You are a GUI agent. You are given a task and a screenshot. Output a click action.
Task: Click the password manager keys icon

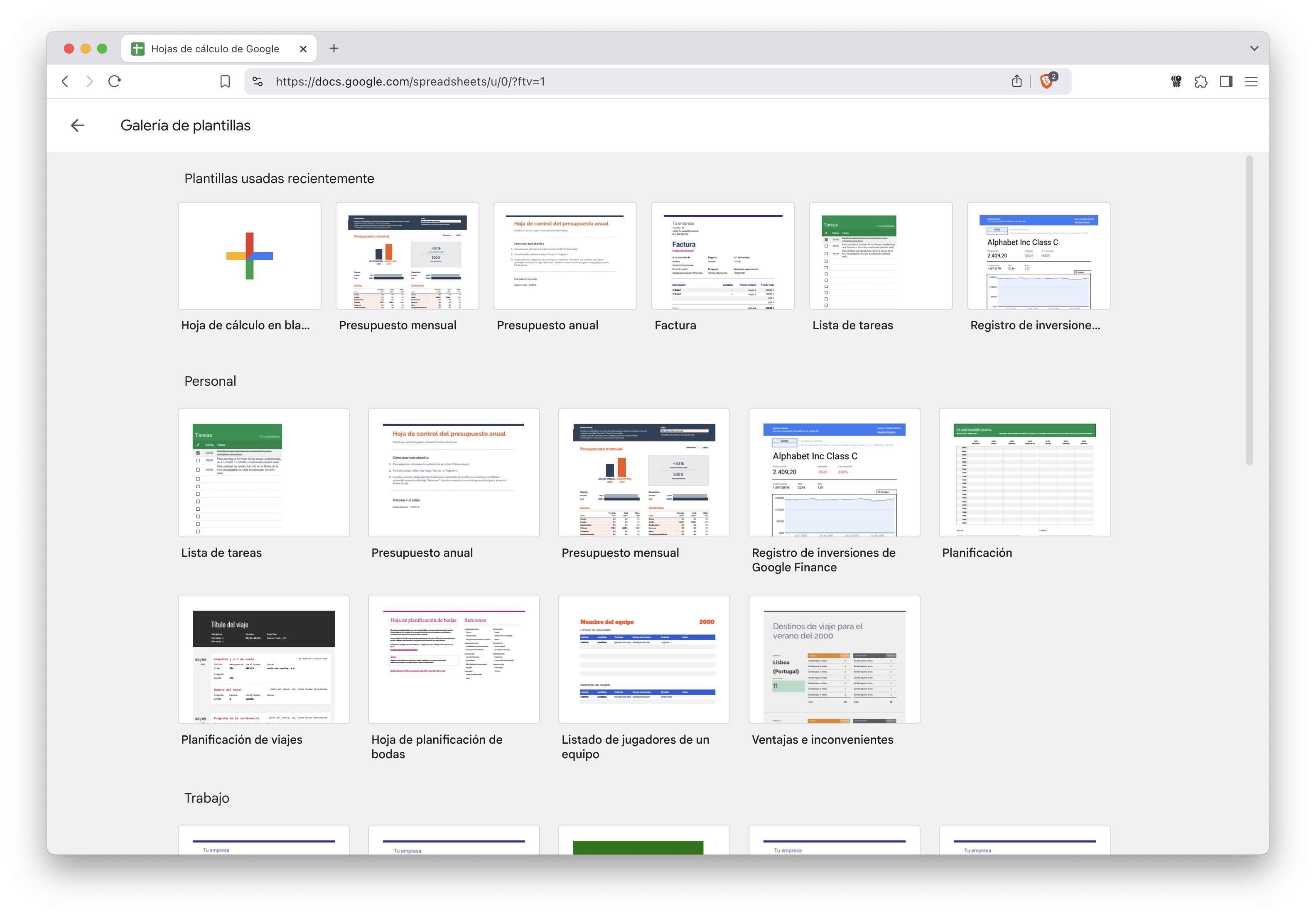click(x=1176, y=81)
